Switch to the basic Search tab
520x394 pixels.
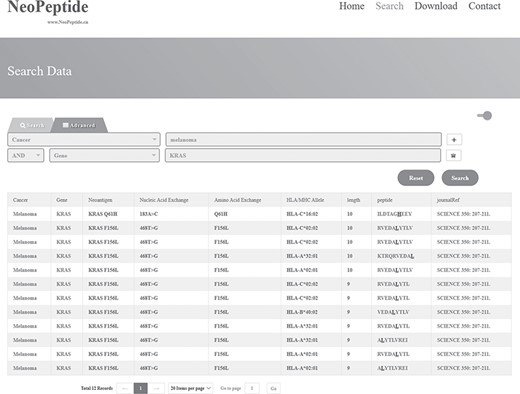tap(31, 125)
